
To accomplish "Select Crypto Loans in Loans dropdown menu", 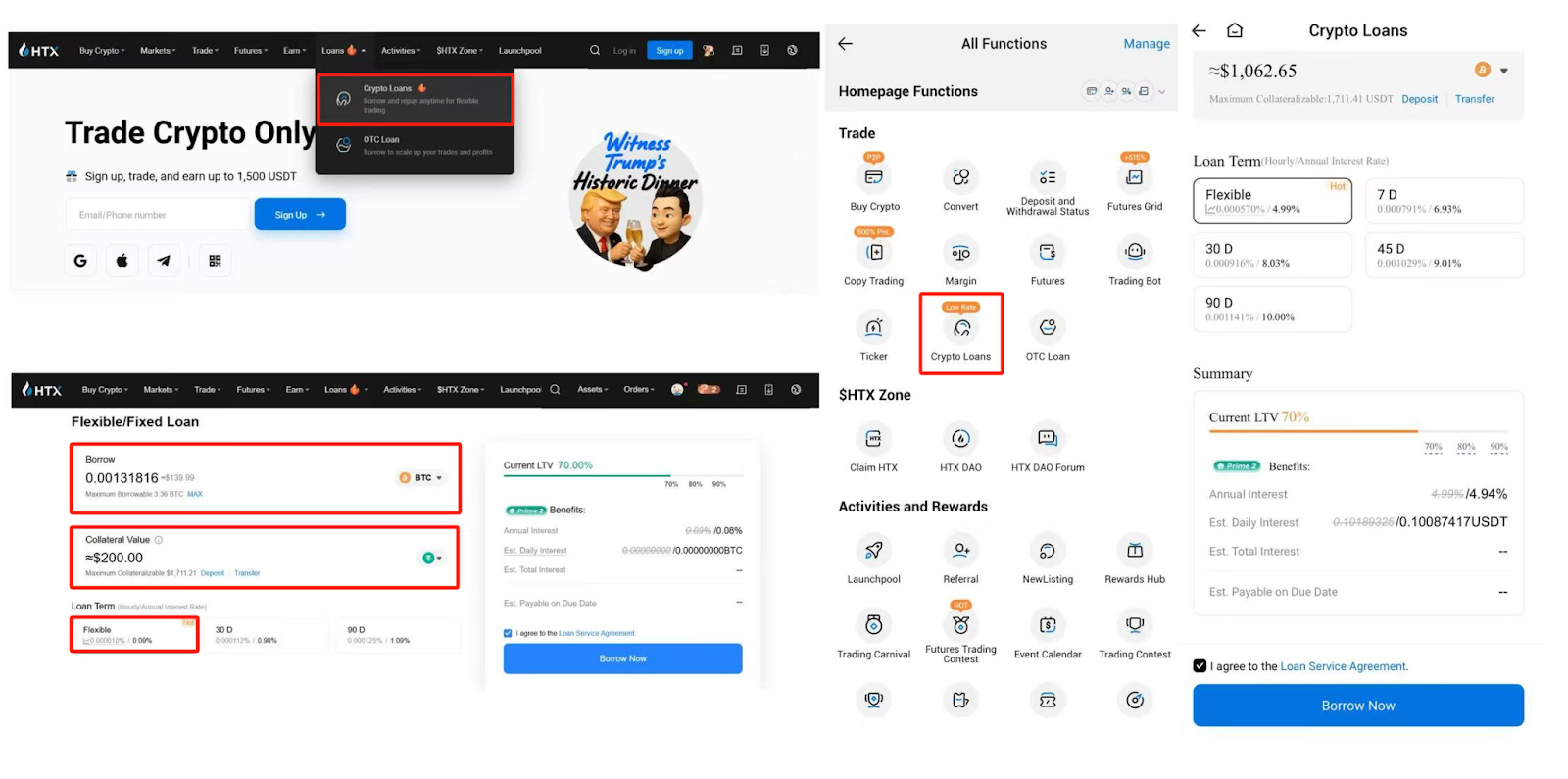I will point(416,100).
